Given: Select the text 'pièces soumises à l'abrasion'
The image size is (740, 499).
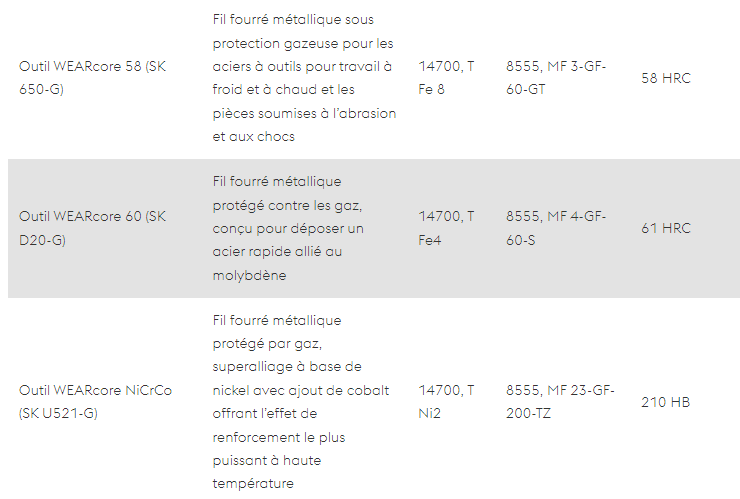Looking at the screenshot, I should point(304,113).
